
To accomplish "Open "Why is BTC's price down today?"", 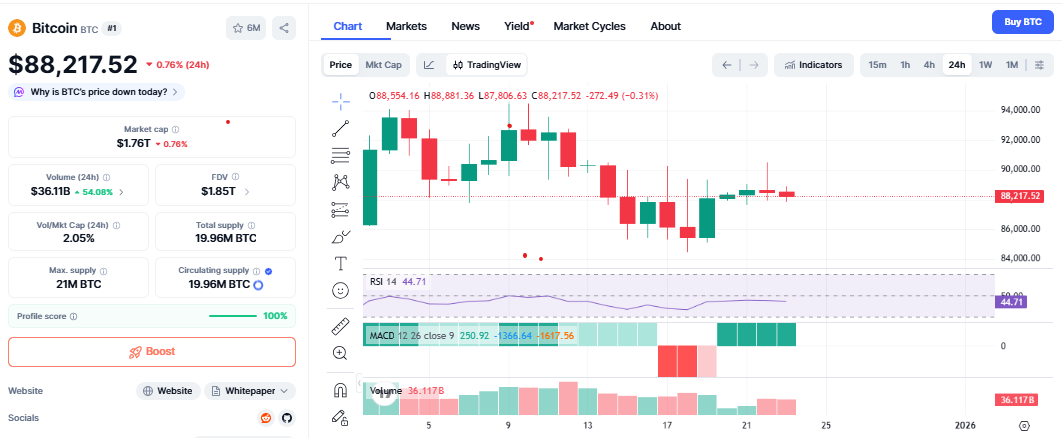I will [x=97, y=92].
